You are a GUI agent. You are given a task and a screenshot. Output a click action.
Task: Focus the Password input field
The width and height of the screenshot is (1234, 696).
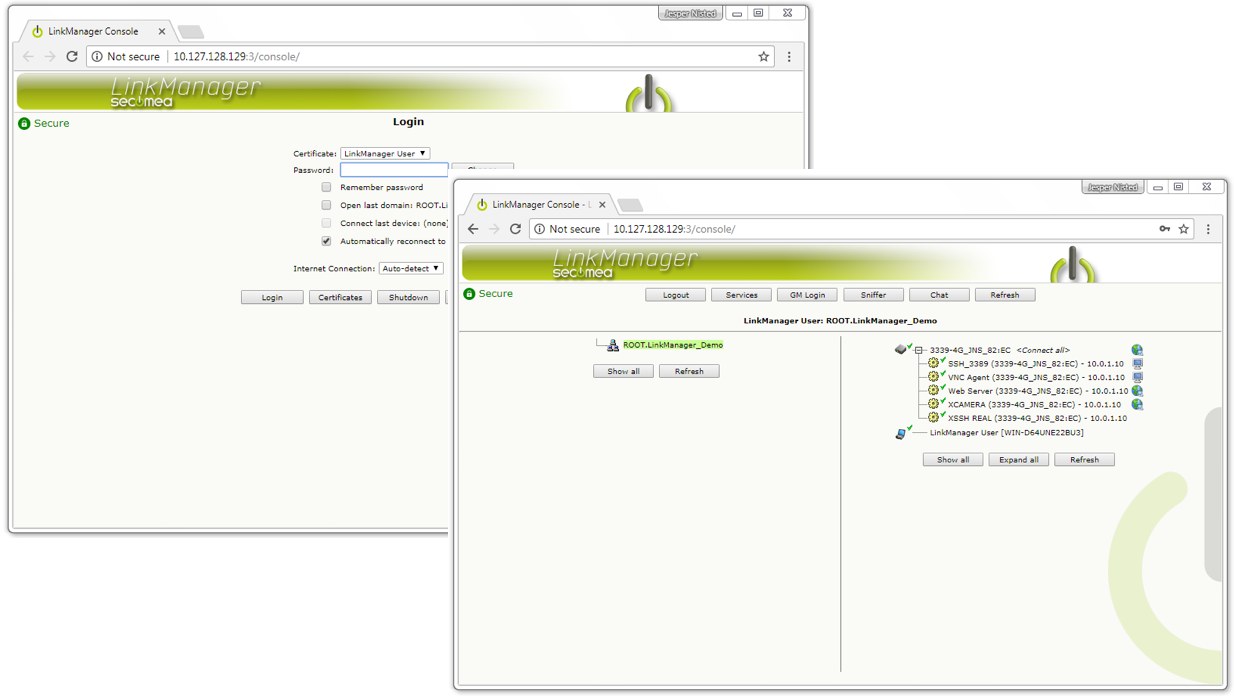[394, 170]
